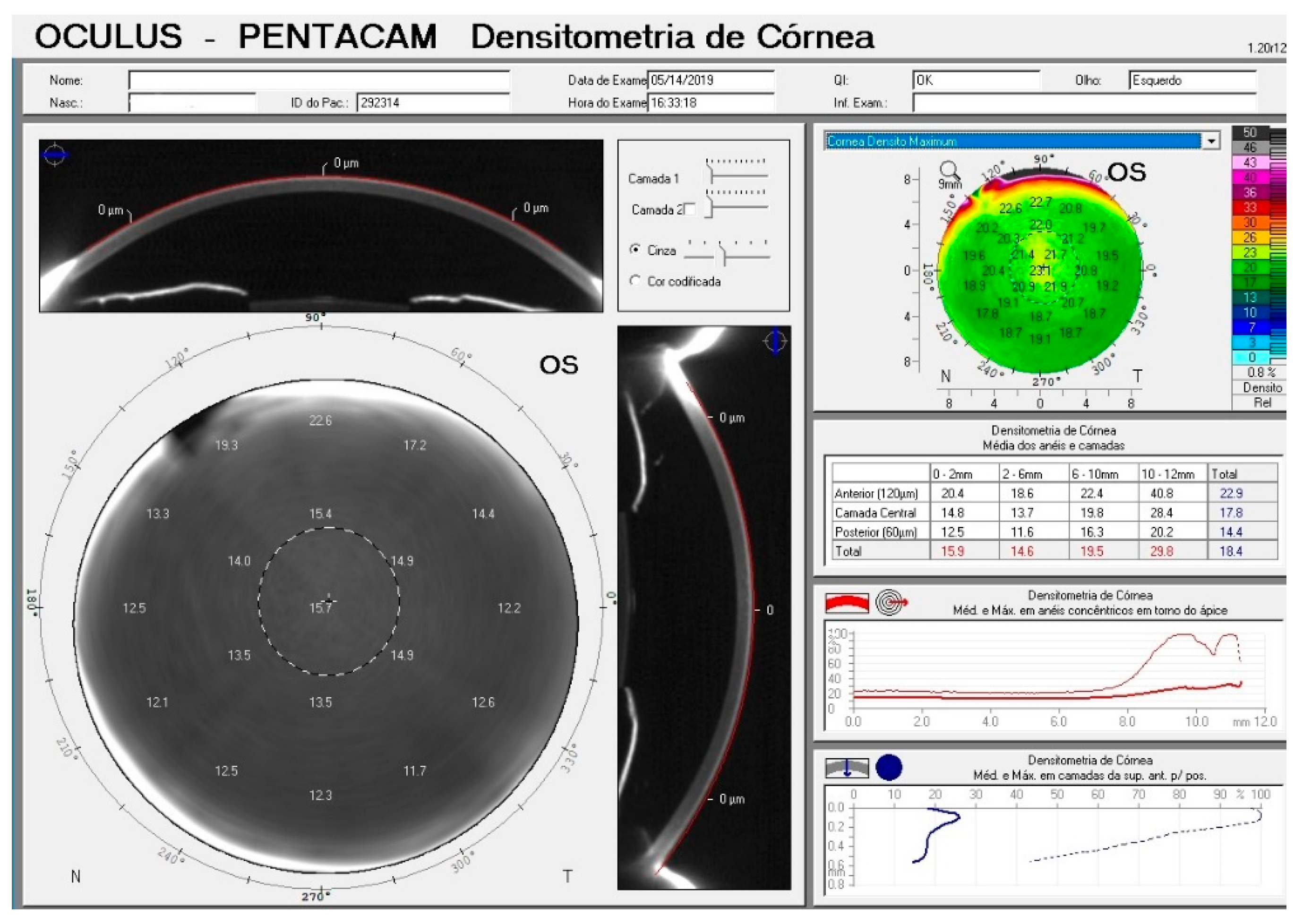The width and height of the screenshot is (1303, 924).
Task: Click the Nome input field
Action: [318, 80]
